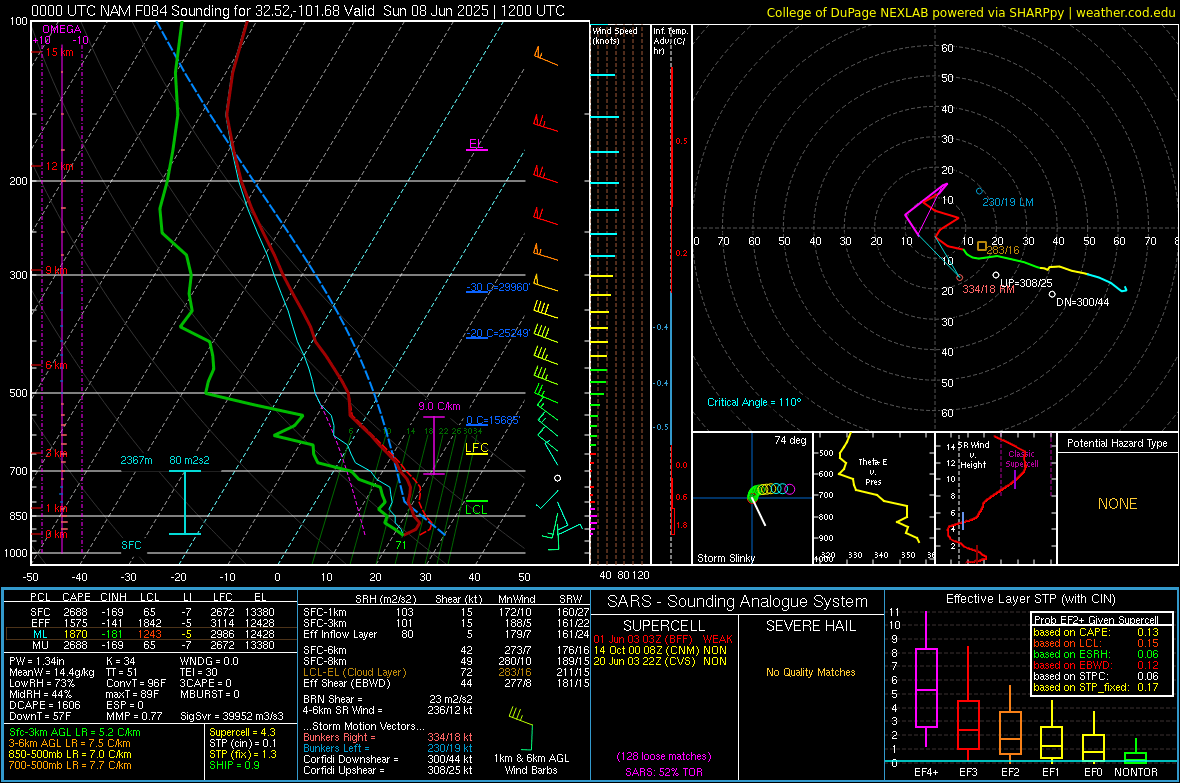The height and width of the screenshot is (783, 1180).
Task: Click the UP=308/25 Corfidi upshear marker
Action: pos(996,276)
